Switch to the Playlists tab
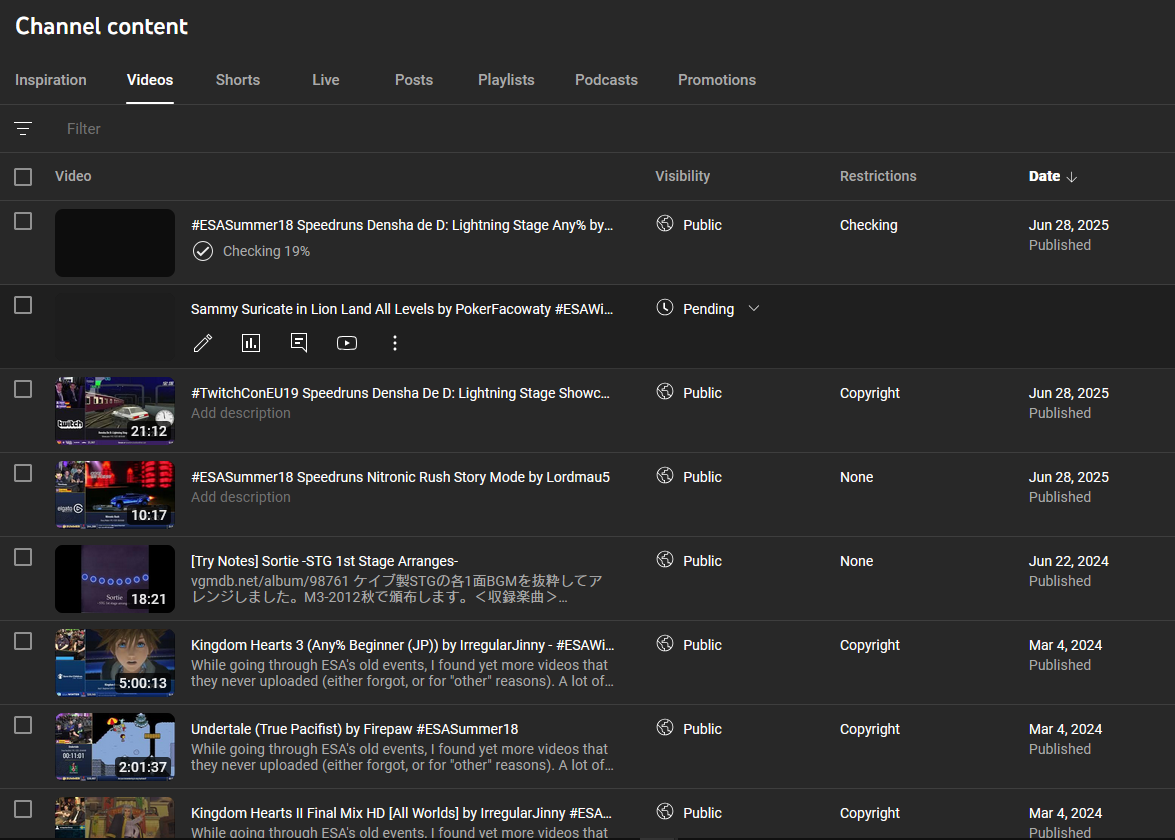1175x840 pixels. [507, 80]
